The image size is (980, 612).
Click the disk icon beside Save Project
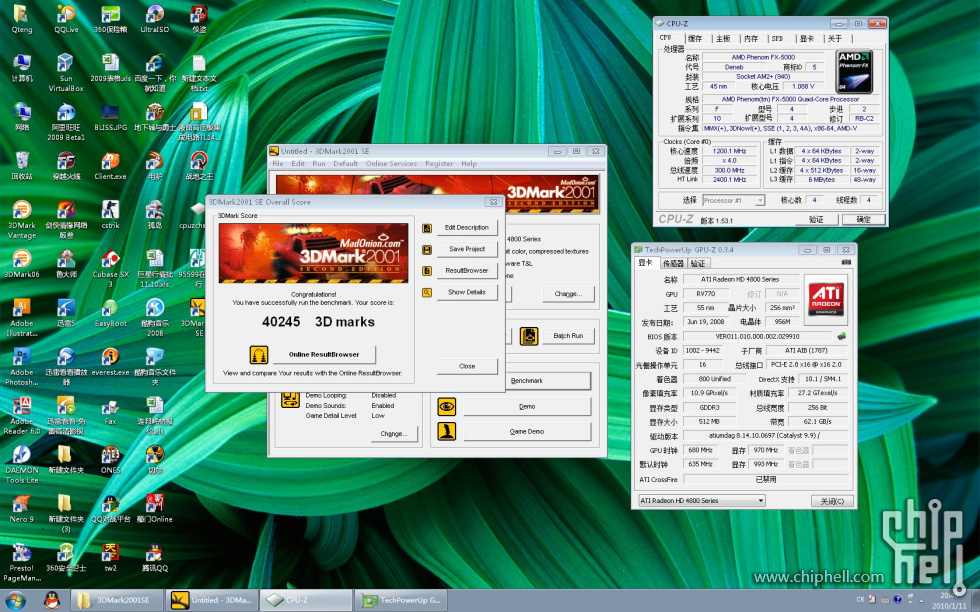[x=428, y=249]
